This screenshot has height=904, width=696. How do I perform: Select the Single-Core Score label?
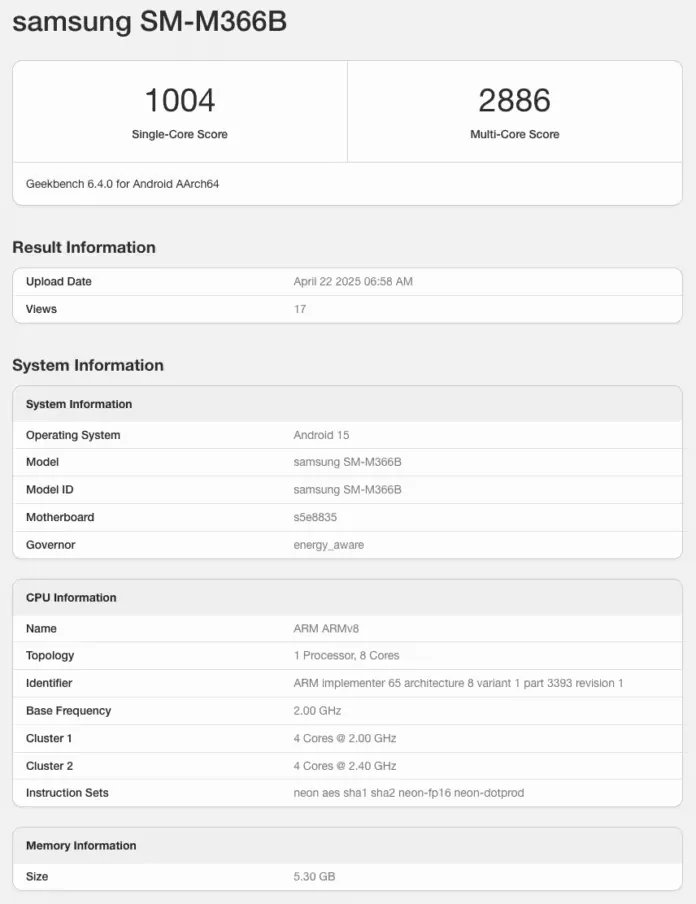(x=180, y=134)
